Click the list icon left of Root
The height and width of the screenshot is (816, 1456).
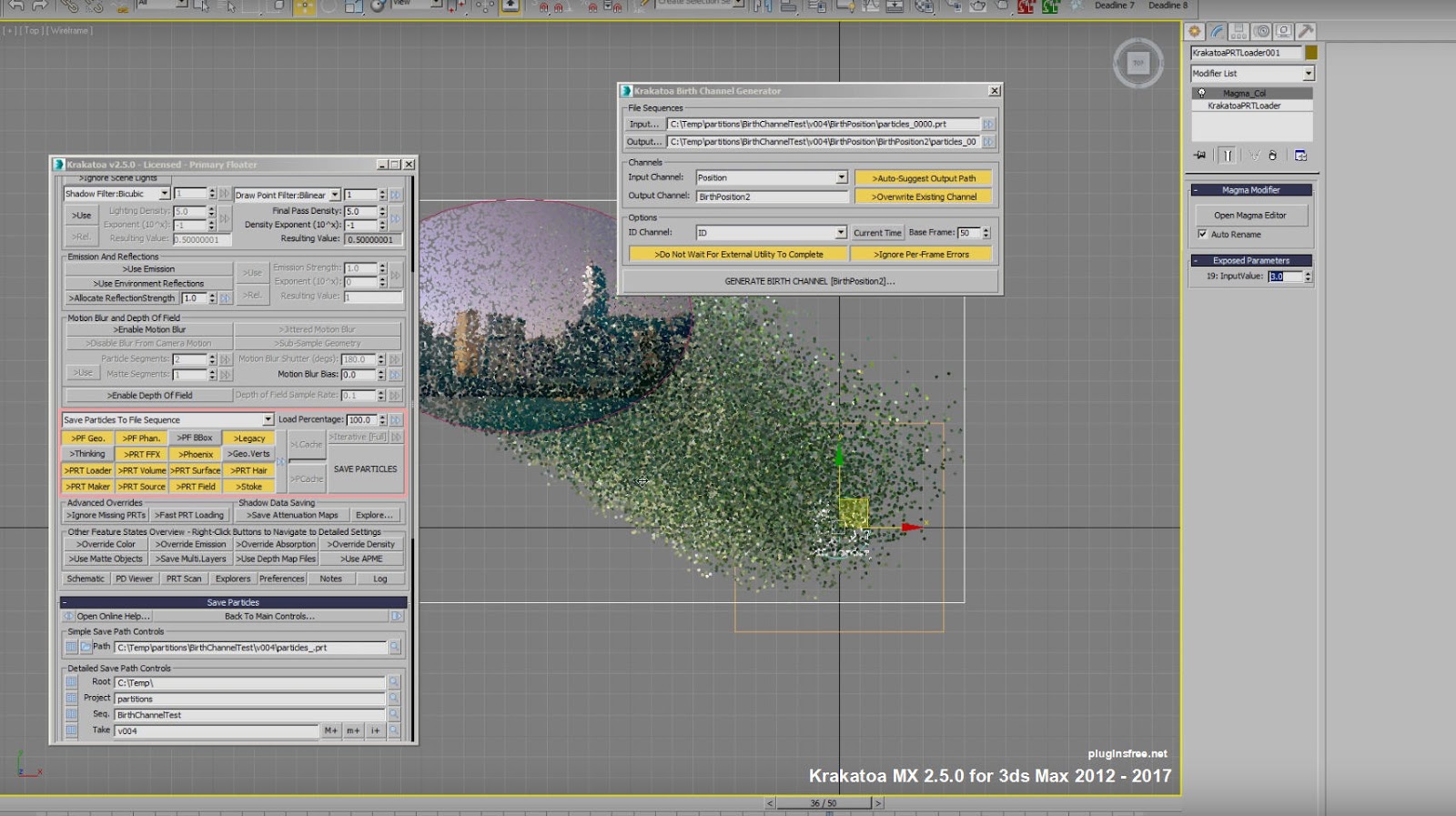[x=71, y=682]
